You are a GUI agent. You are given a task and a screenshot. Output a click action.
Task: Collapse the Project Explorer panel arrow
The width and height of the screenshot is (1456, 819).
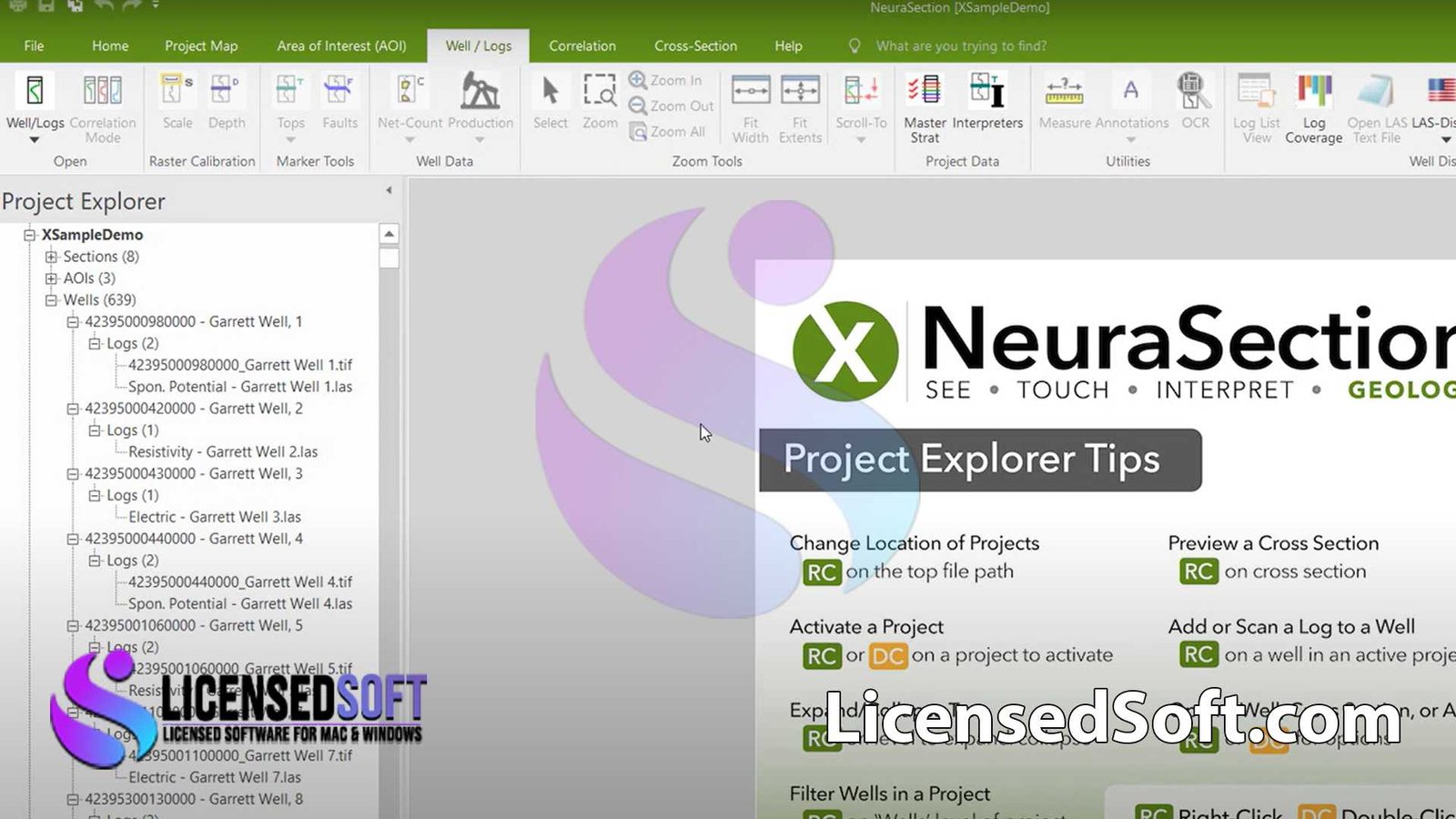(389, 190)
